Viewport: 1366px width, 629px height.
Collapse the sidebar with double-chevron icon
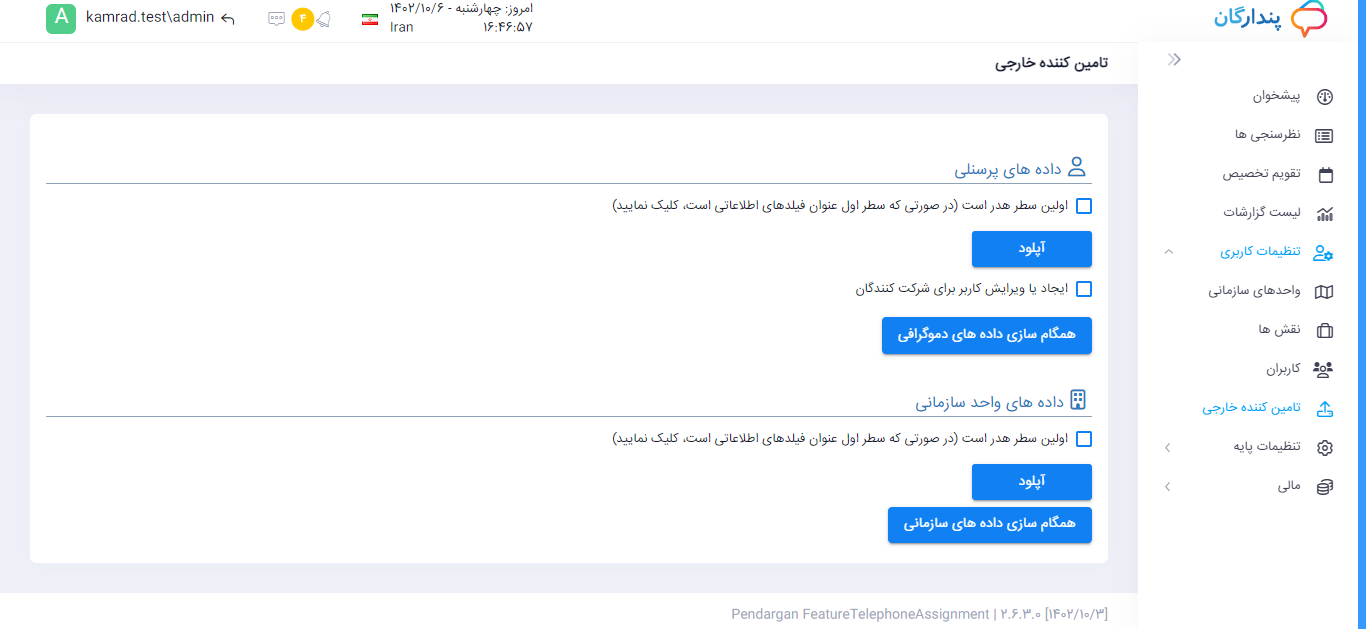point(1175,60)
